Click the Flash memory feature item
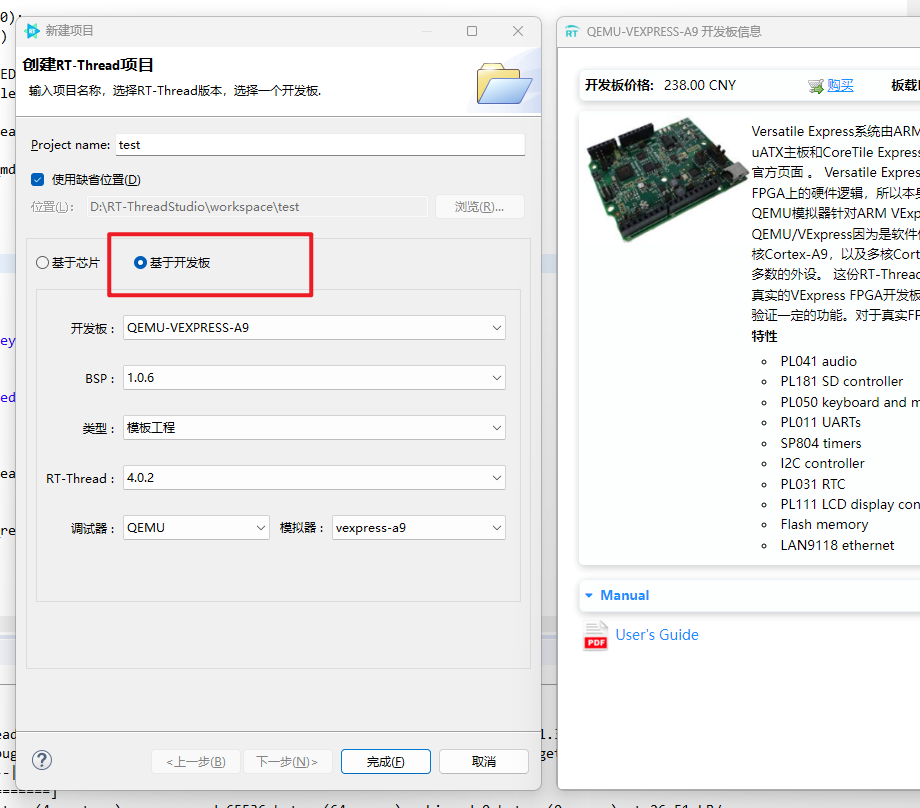 click(x=824, y=525)
